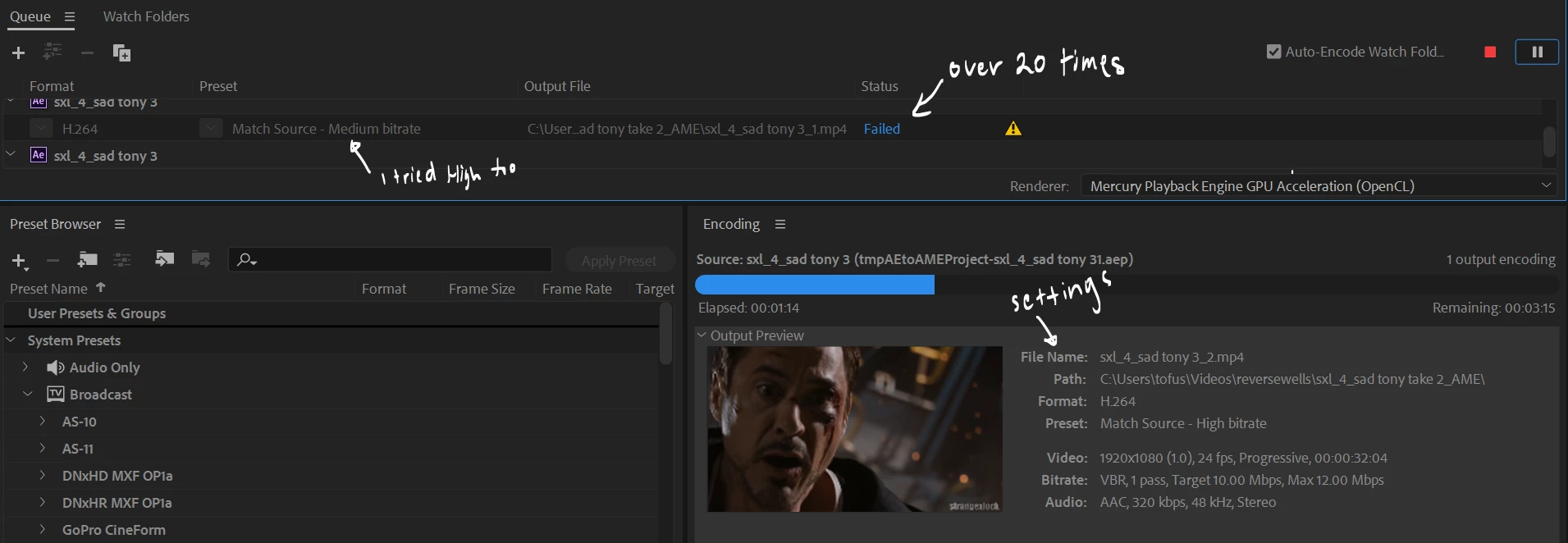
Task: Open the Match Source preset dropdown
Action: (x=211, y=129)
